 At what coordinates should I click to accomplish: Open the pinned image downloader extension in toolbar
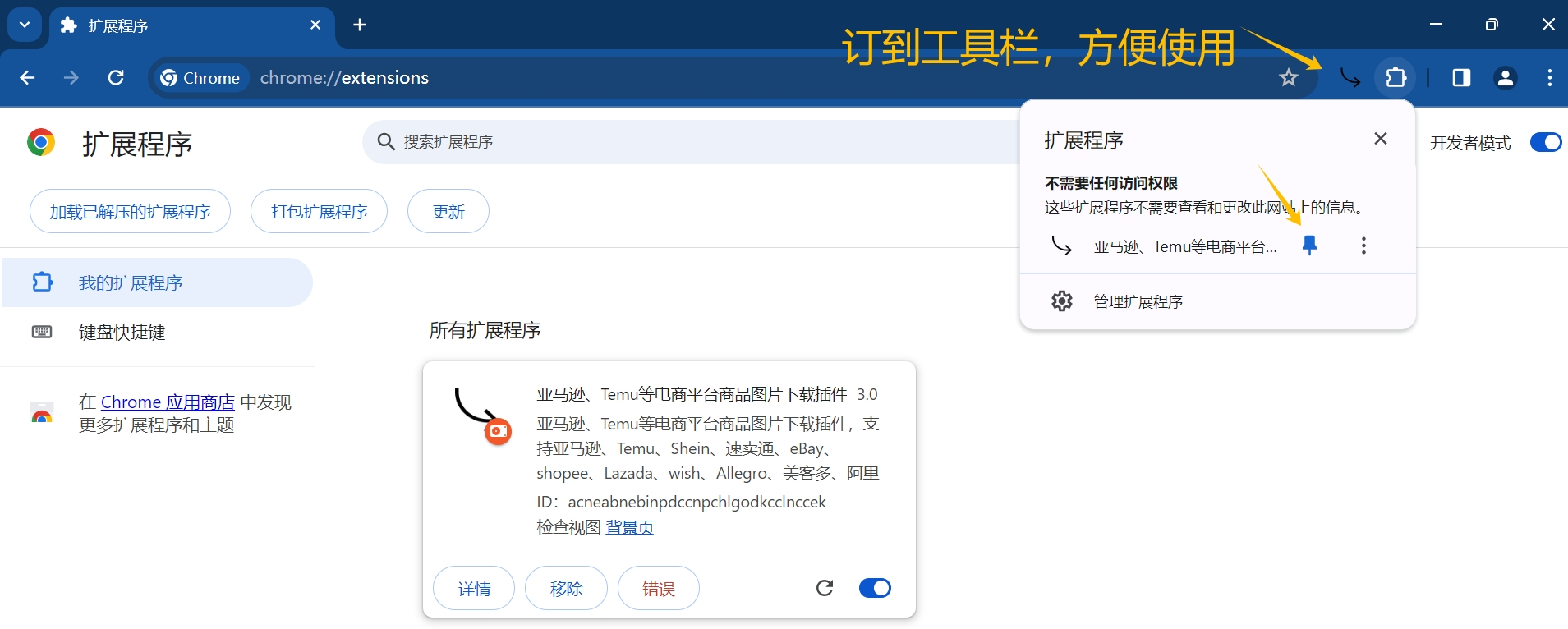point(1350,78)
